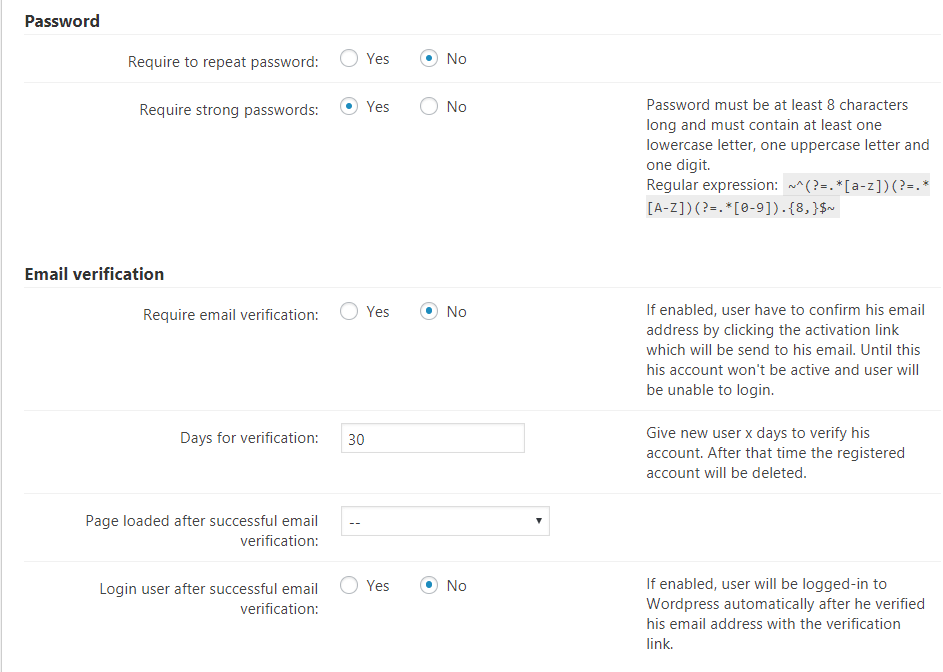Click the "Page loaded after successful email verification:" label

click(x=202, y=530)
